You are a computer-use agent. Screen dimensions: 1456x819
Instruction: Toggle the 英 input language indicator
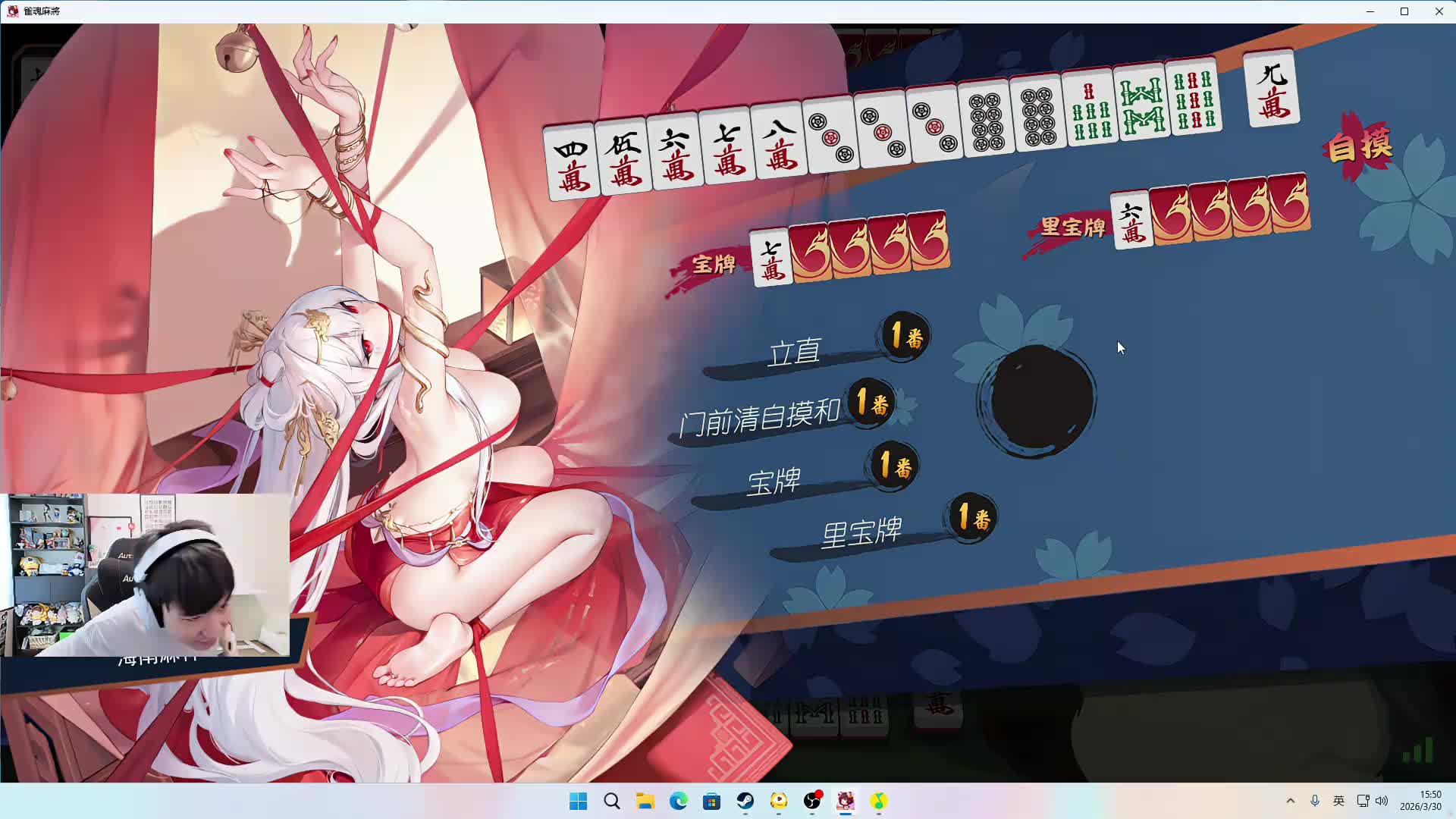1338,801
